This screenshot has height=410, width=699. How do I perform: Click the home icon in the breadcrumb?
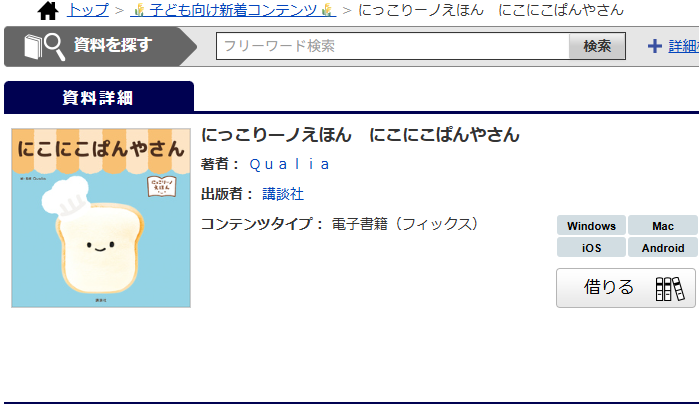pyautogui.click(x=48, y=10)
